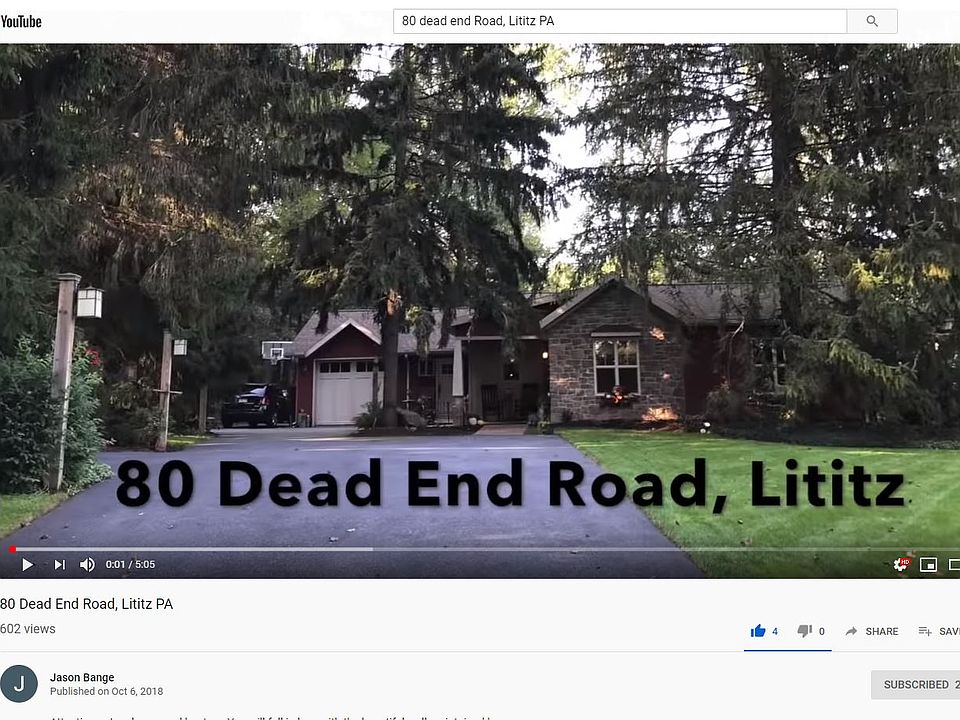This screenshot has width=960, height=720.
Task: Click the SUBSCRIBED button
Action: coord(915,684)
